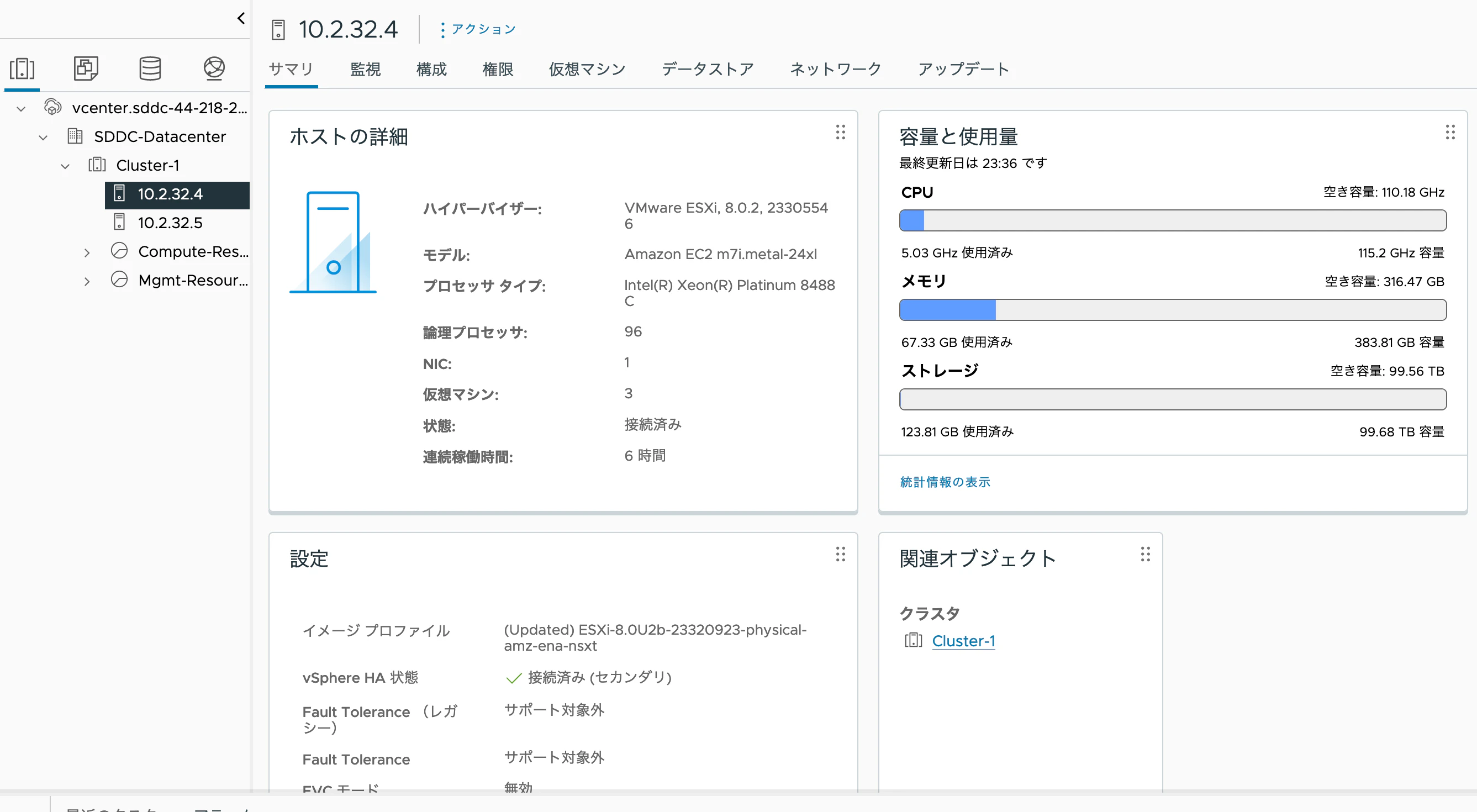
Task: Open the 関連オブジェクト card drag-handle menu
Action: click(x=1145, y=554)
